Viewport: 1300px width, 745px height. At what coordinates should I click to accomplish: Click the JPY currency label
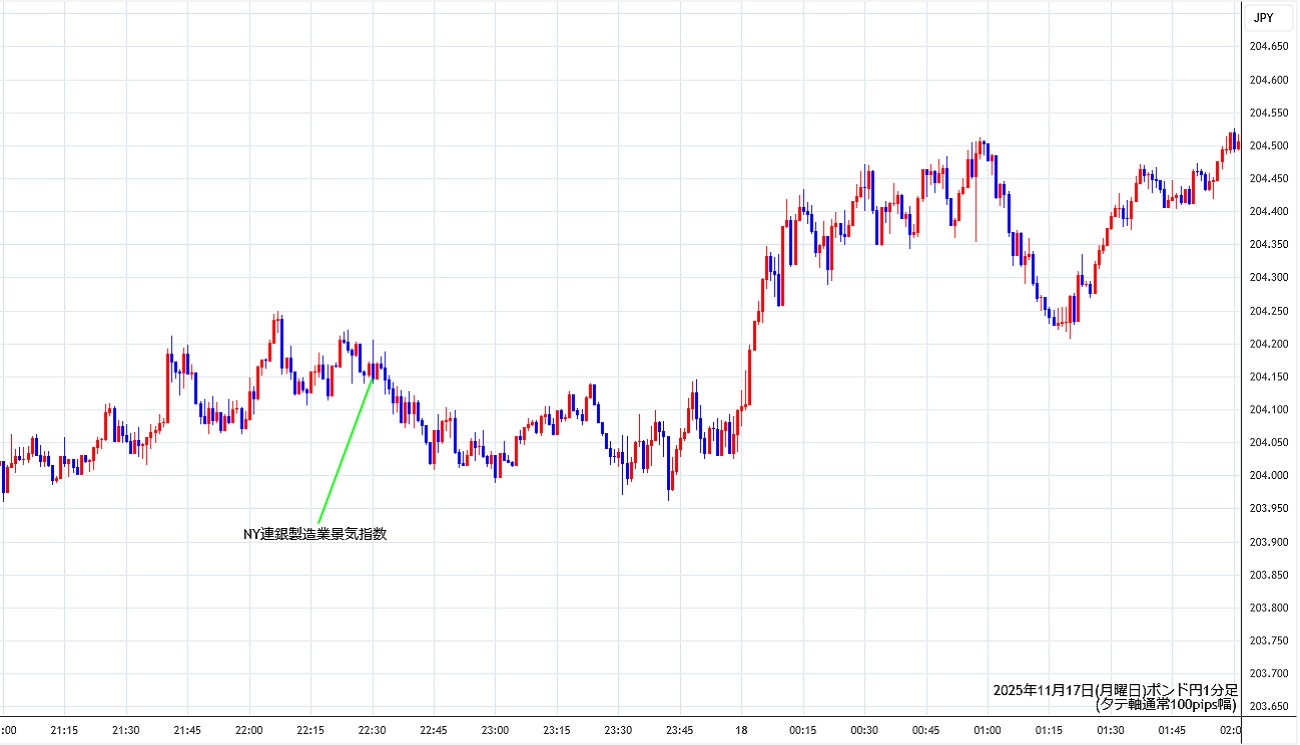tap(1263, 18)
